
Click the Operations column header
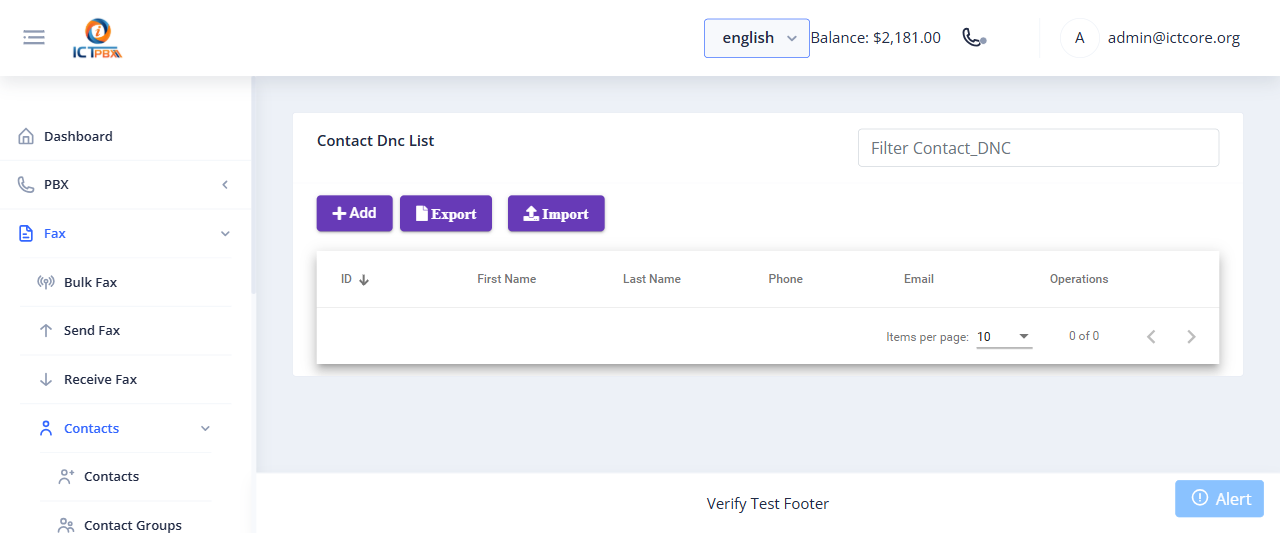pyautogui.click(x=1079, y=279)
